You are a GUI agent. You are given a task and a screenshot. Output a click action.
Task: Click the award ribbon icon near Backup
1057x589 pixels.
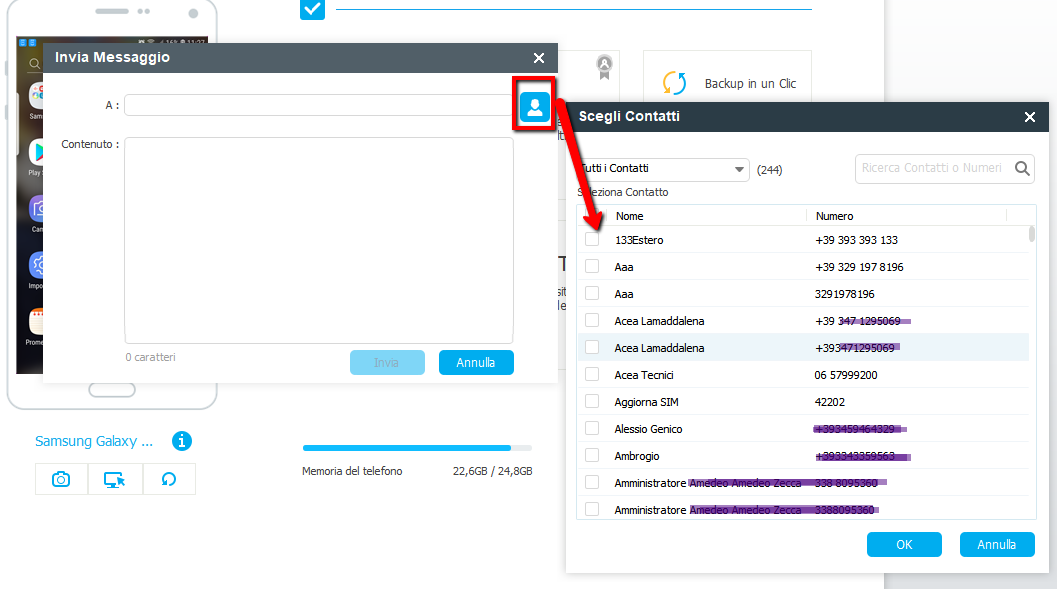(x=605, y=67)
